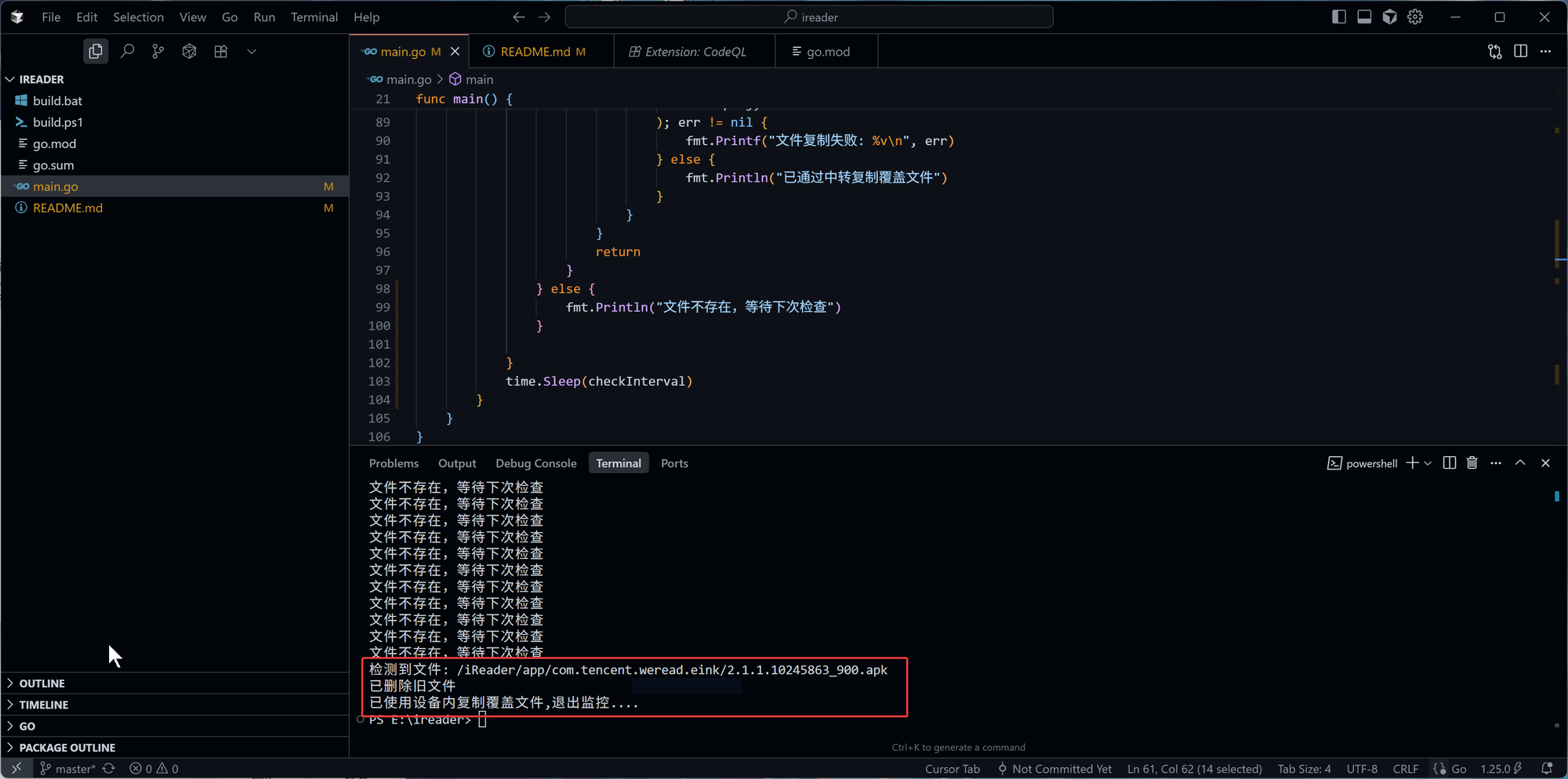Kill terminal with trash icon
The height and width of the screenshot is (779, 1568).
(1472, 463)
